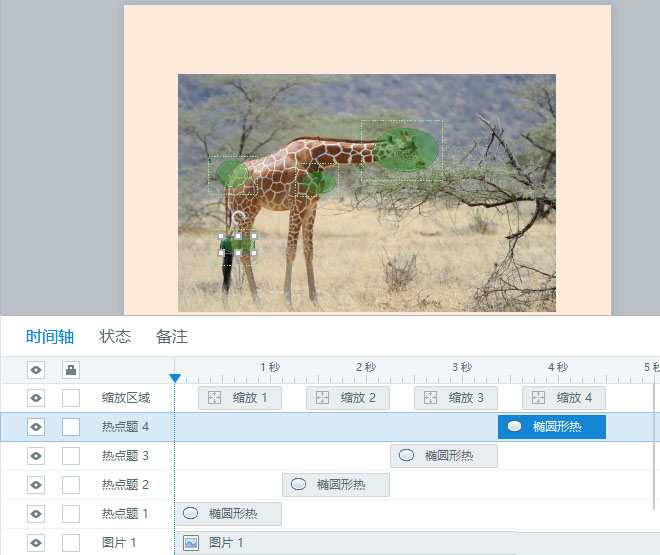Tick the lock checkbox for 缩放区域

[x=71, y=398]
